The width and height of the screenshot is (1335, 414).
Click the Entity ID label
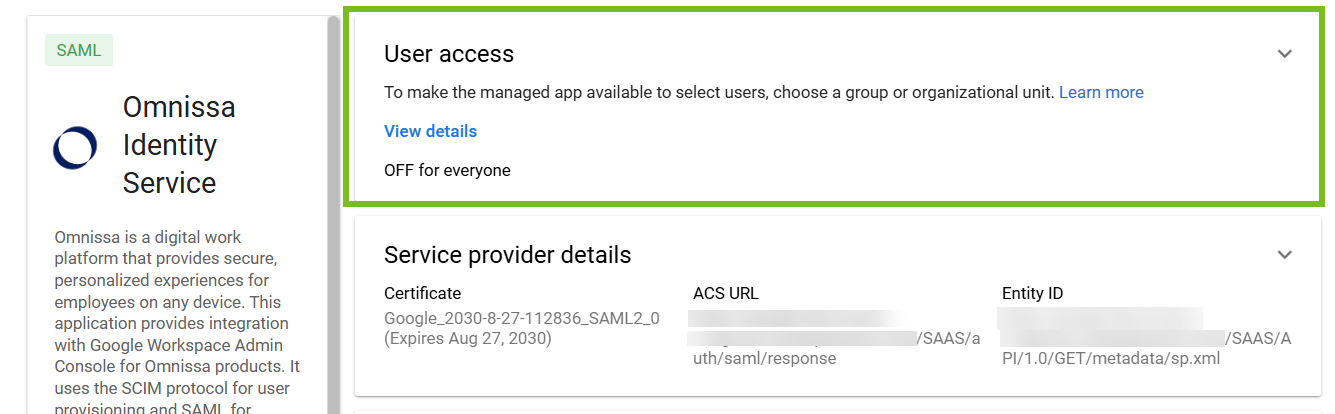tap(1033, 293)
